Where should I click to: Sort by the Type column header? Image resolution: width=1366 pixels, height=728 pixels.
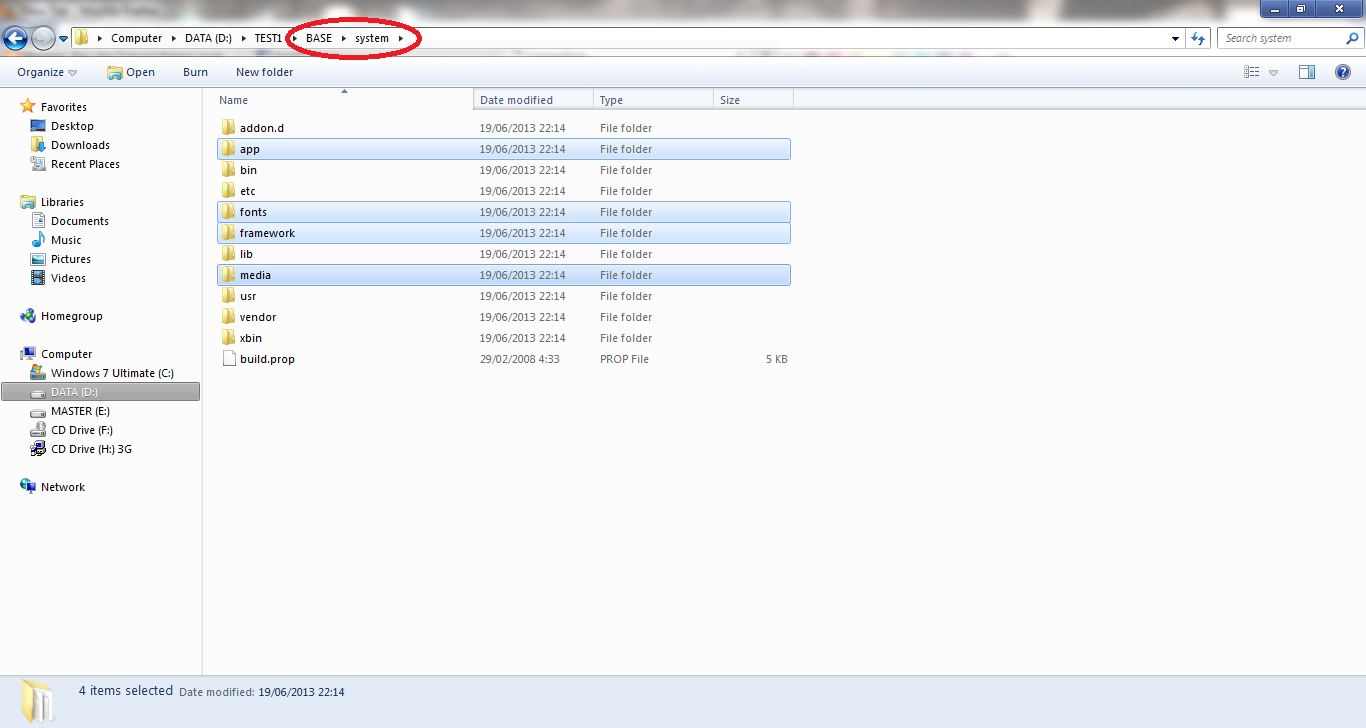tap(654, 100)
